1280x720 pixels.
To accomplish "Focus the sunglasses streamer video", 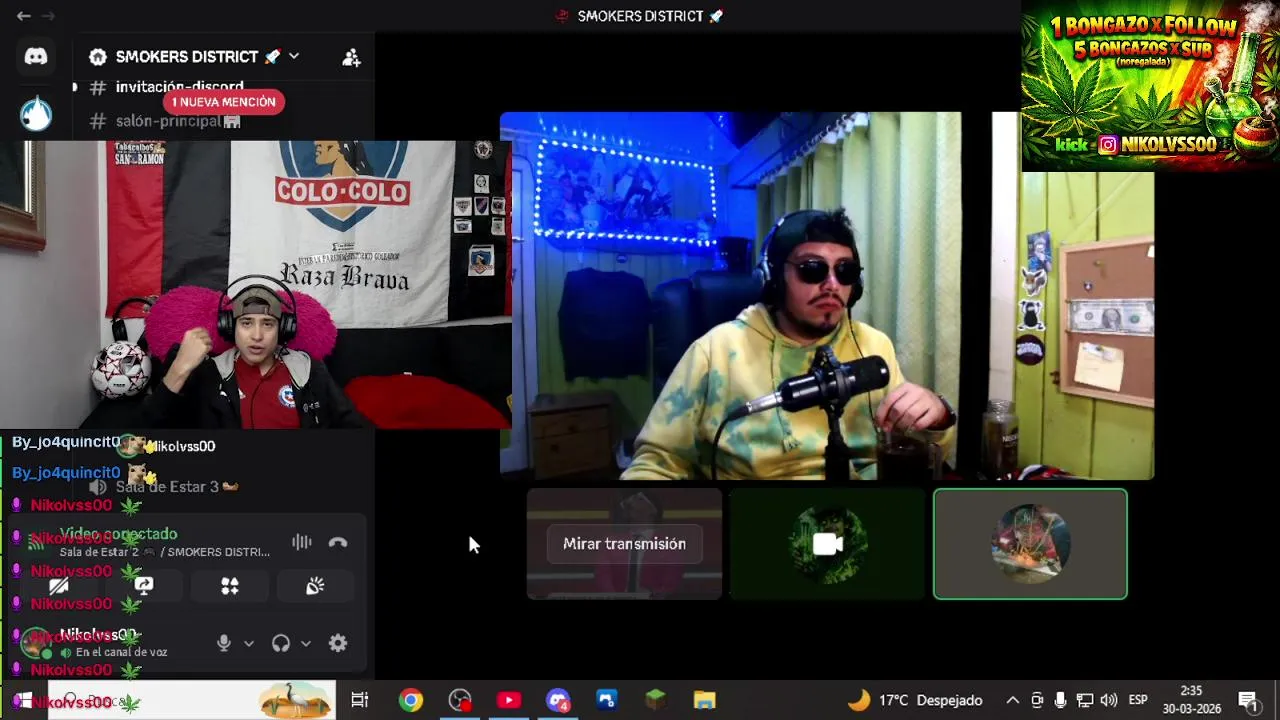I will tap(827, 296).
